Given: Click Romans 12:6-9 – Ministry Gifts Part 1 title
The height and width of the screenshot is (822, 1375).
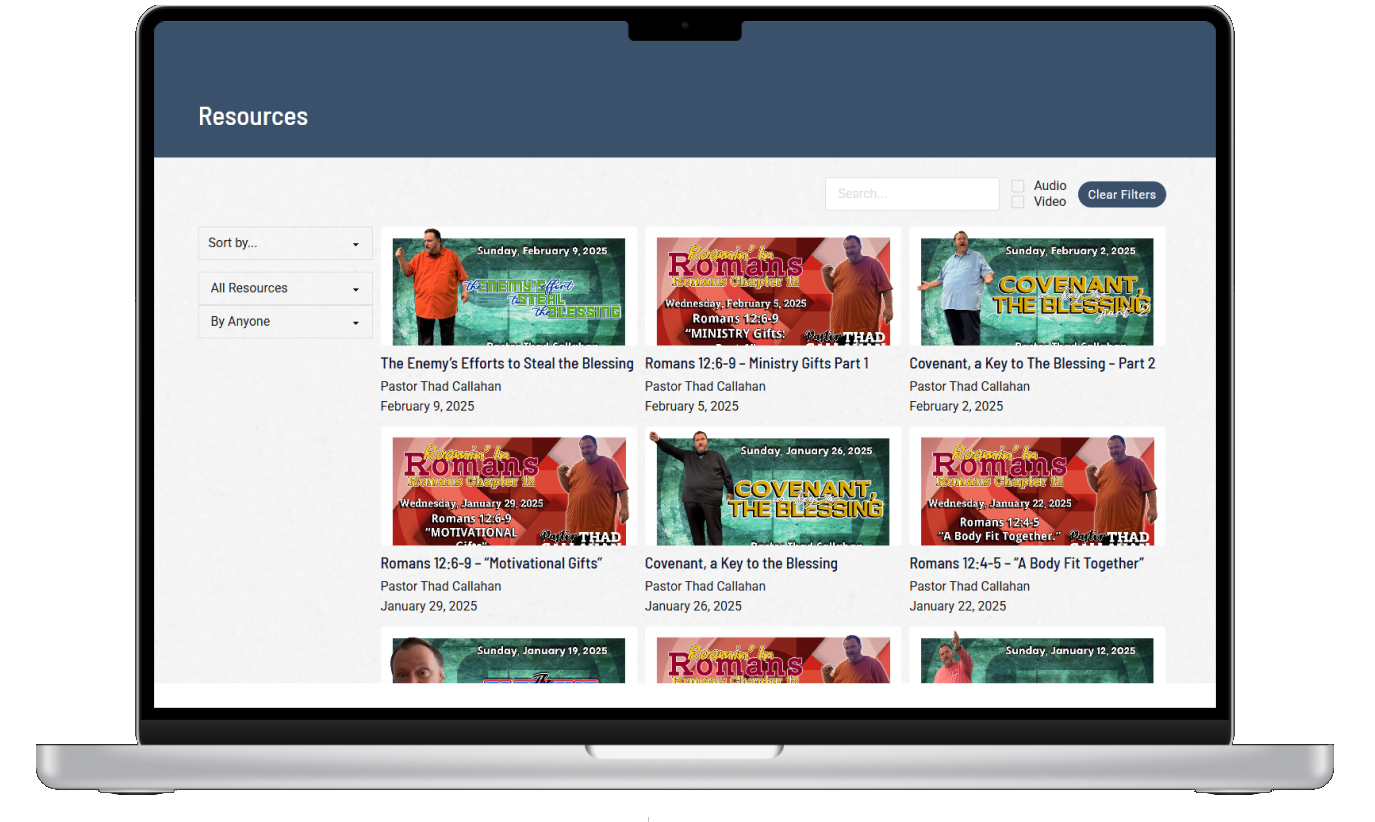Looking at the screenshot, I should (757, 364).
